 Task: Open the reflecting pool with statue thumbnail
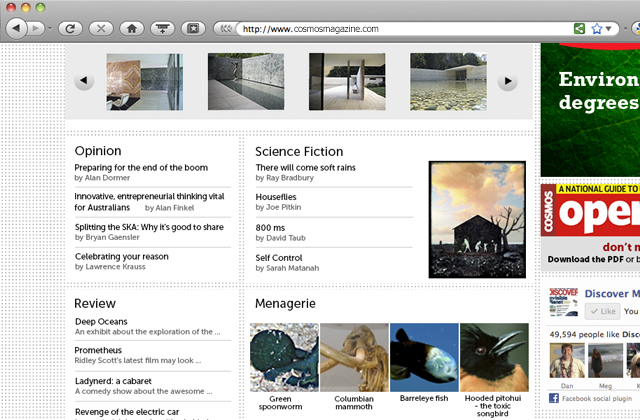point(246,82)
